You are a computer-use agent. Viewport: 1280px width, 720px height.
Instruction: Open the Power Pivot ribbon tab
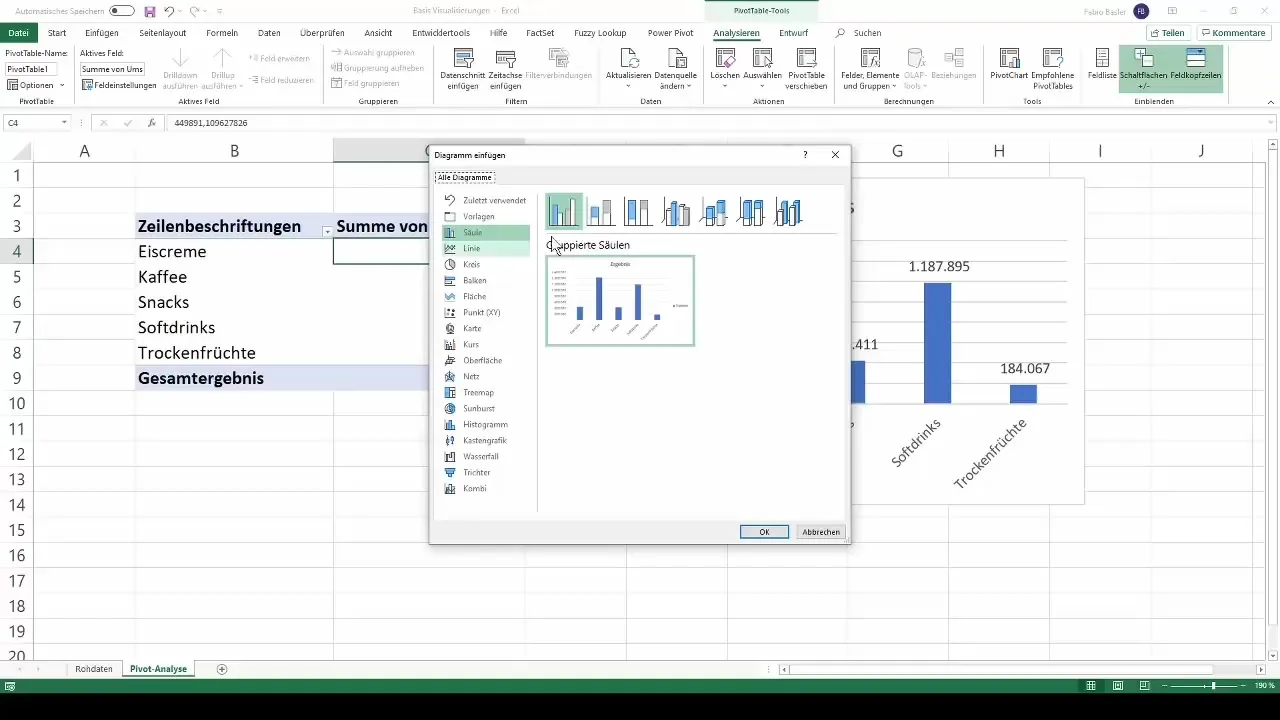(671, 33)
